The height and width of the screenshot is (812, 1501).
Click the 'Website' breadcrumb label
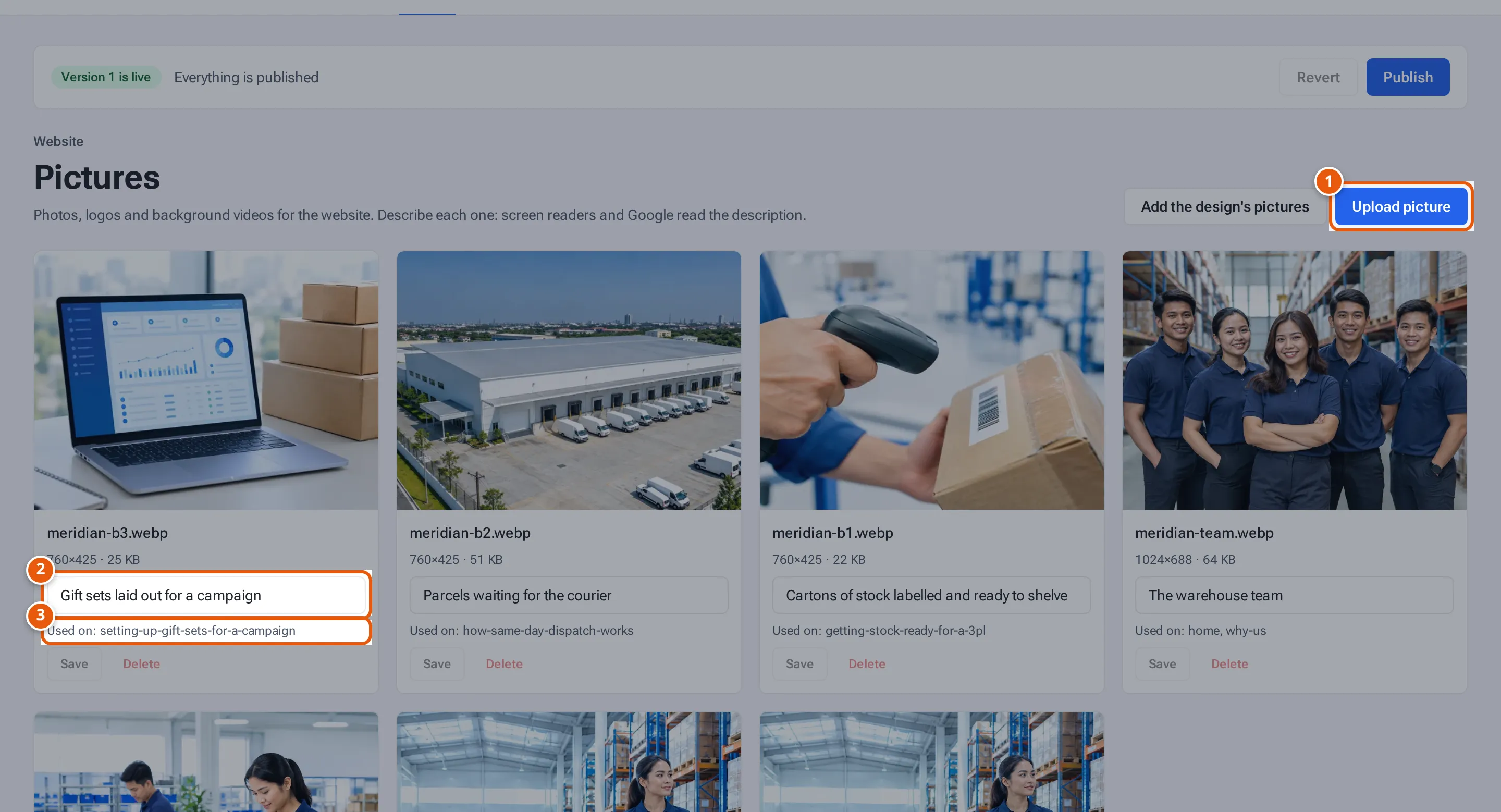click(x=58, y=141)
